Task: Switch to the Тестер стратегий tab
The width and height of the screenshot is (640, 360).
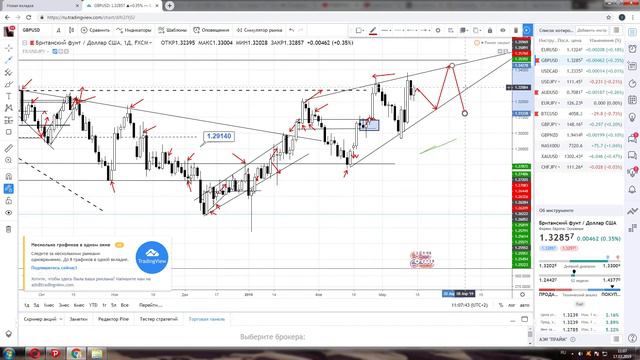Action: coord(159,319)
